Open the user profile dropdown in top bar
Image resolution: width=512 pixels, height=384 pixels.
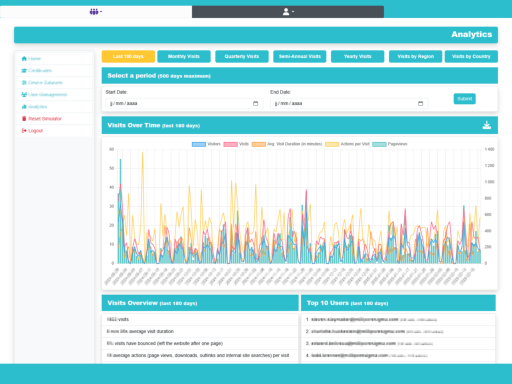(288, 12)
